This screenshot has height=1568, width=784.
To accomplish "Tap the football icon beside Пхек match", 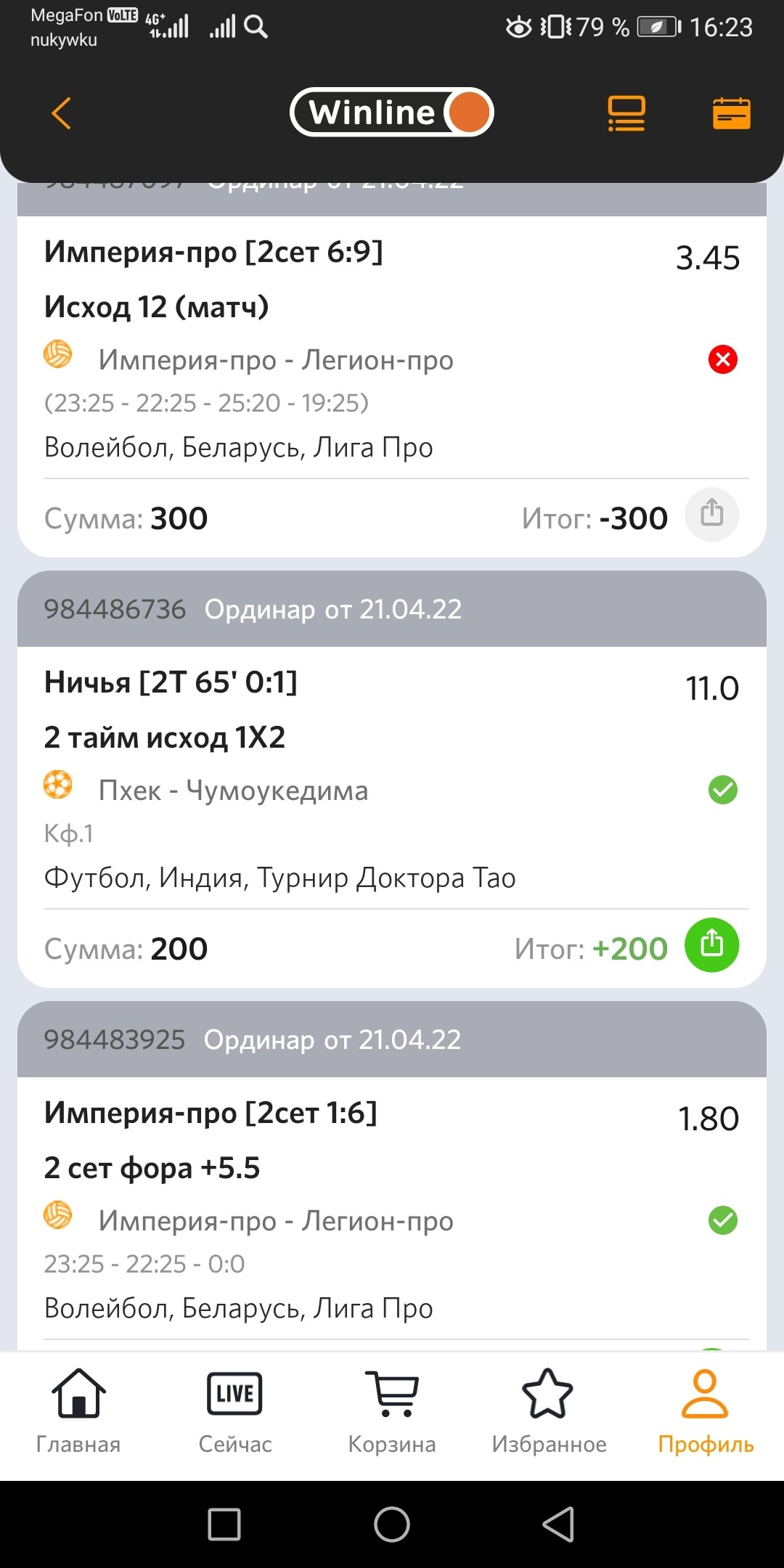I will click(58, 785).
